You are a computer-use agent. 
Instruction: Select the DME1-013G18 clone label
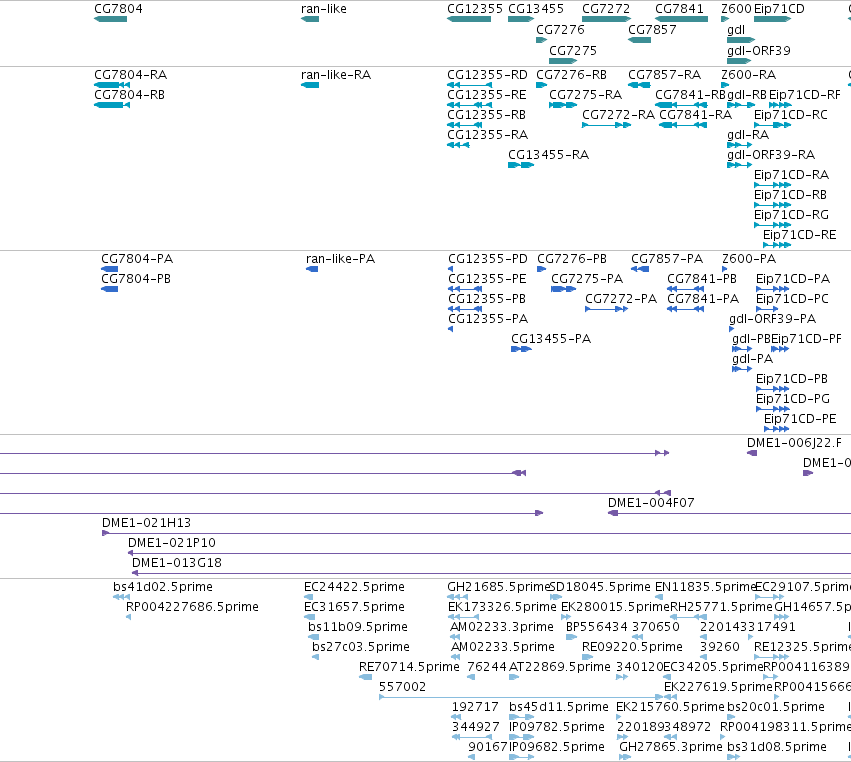(176, 563)
